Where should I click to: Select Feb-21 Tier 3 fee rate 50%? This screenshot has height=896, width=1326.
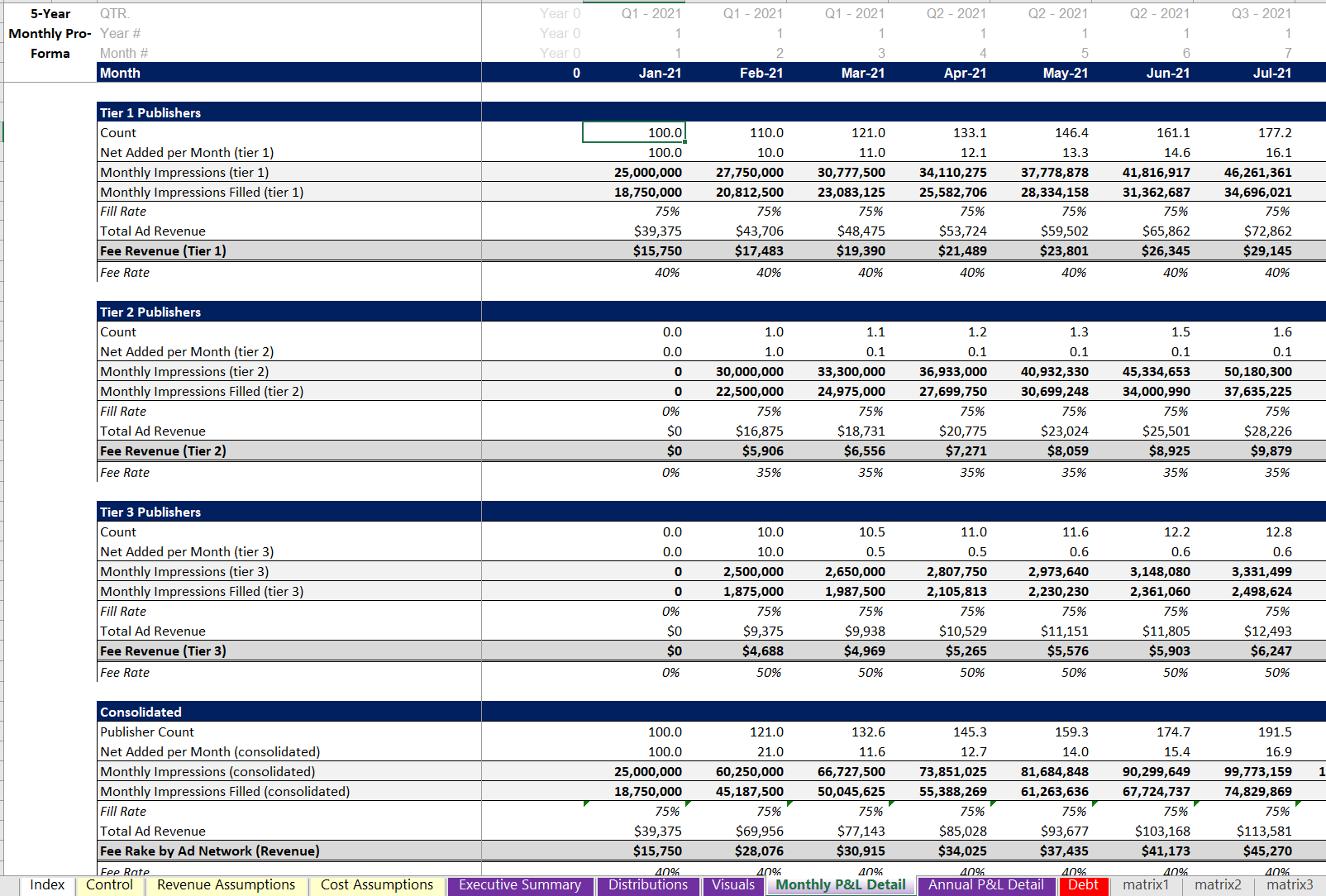coord(736,672)
